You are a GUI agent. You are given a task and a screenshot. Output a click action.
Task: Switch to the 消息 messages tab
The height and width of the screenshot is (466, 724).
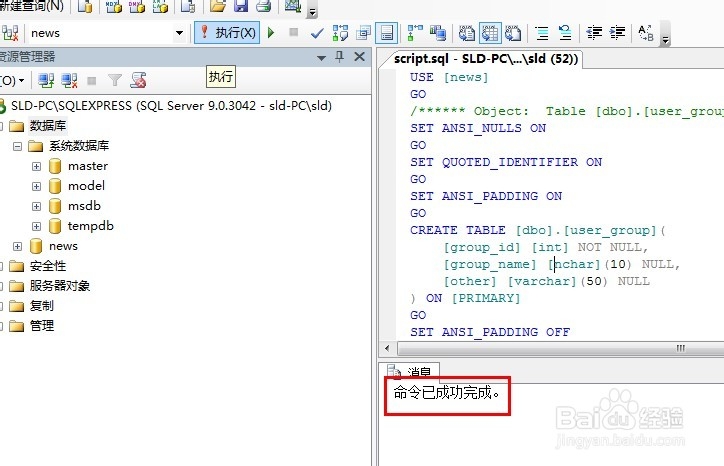coord(410,370)
